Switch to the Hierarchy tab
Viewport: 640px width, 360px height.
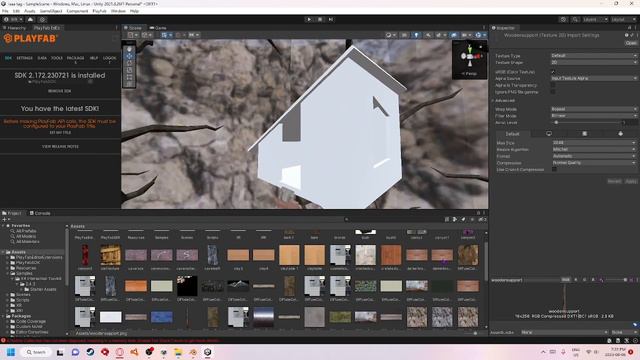pos(15,28)
